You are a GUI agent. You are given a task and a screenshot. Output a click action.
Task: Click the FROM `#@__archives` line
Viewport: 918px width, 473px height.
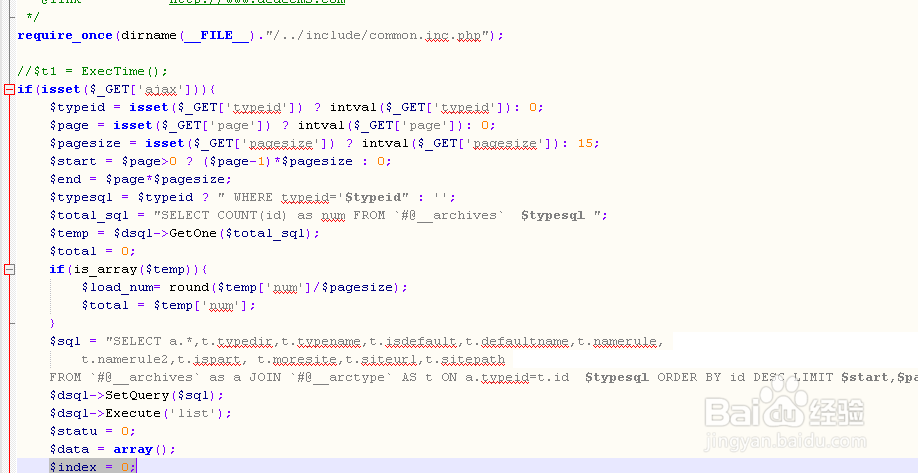coord(484,378)
